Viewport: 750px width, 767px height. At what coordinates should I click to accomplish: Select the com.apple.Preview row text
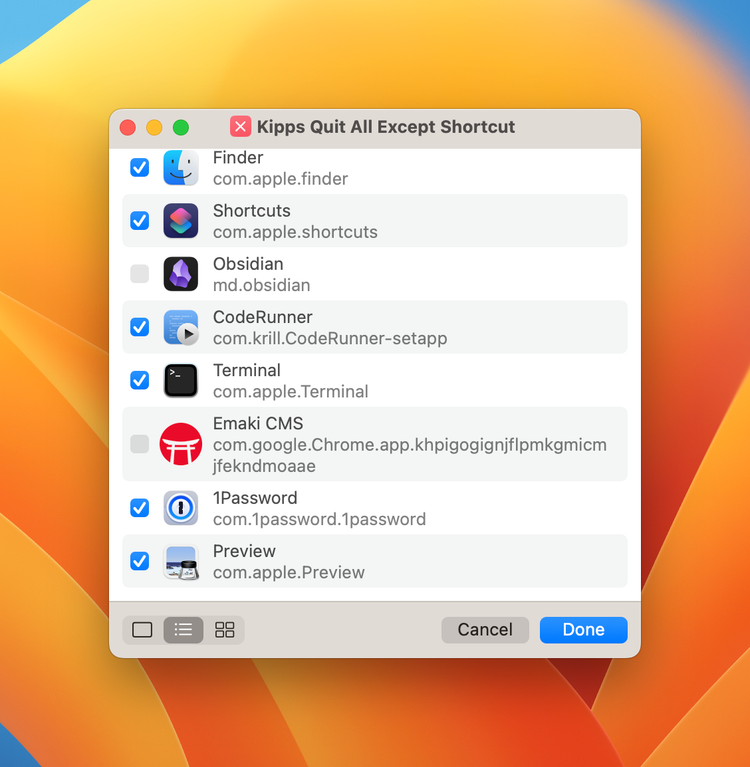click(x=289, y=572)
